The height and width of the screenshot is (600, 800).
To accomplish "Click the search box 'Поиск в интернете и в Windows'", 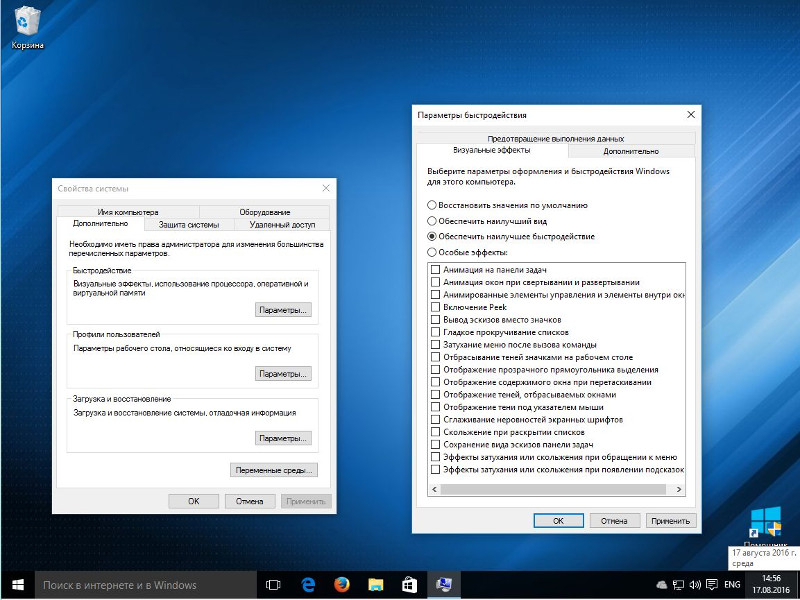I will coord(145,585).
